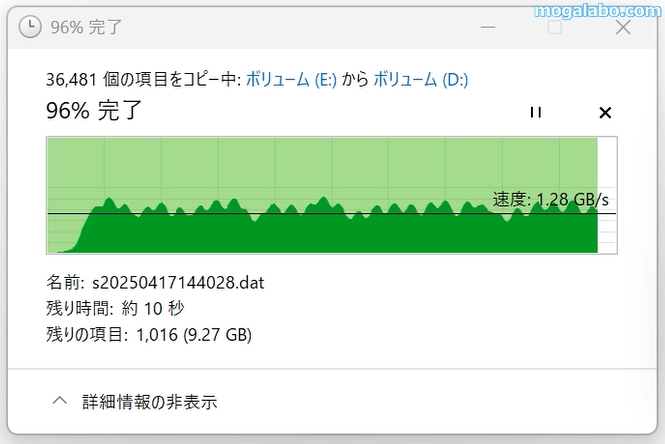The image size is (665, 444).
Task: Click 残りの項目: 1,016 (9.27 GB) text
Action: (149, 335)
